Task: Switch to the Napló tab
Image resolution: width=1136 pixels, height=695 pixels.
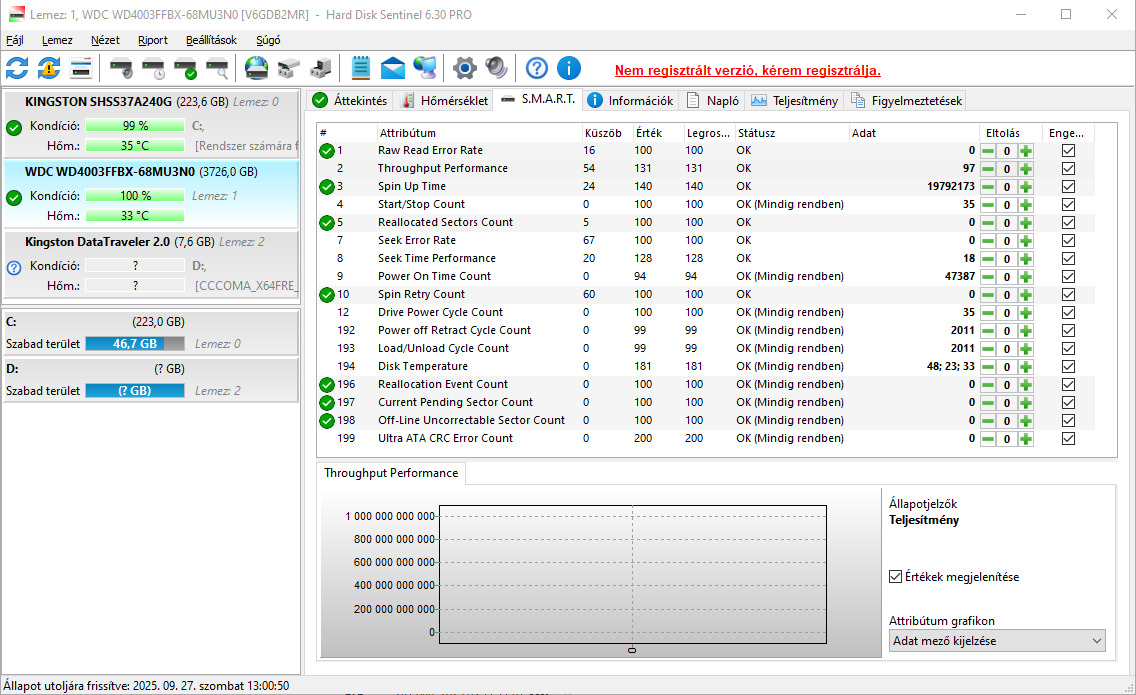Action: [x=713, y=101]
